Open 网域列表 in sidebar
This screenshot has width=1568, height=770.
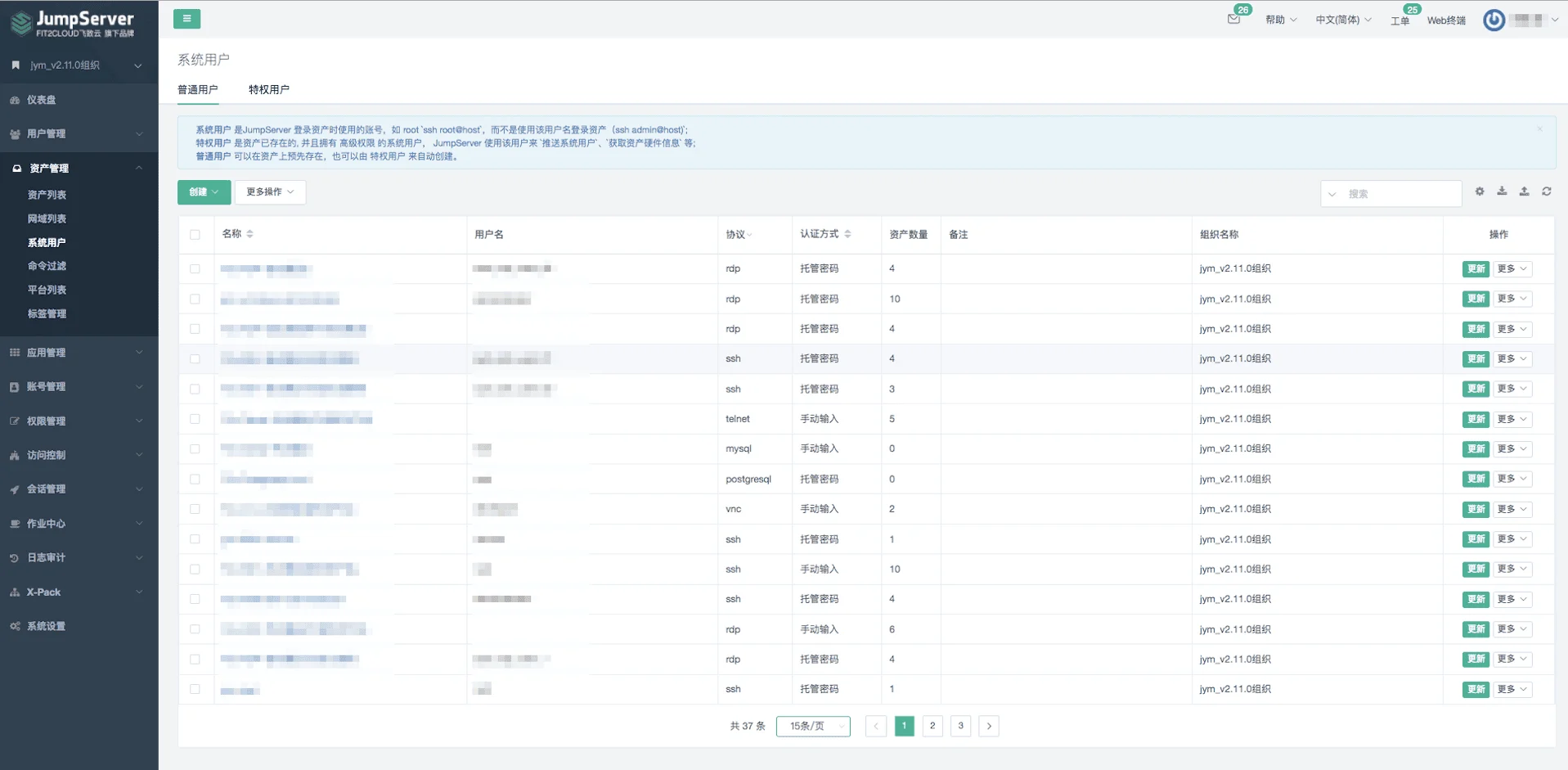(x=47, y=219)
